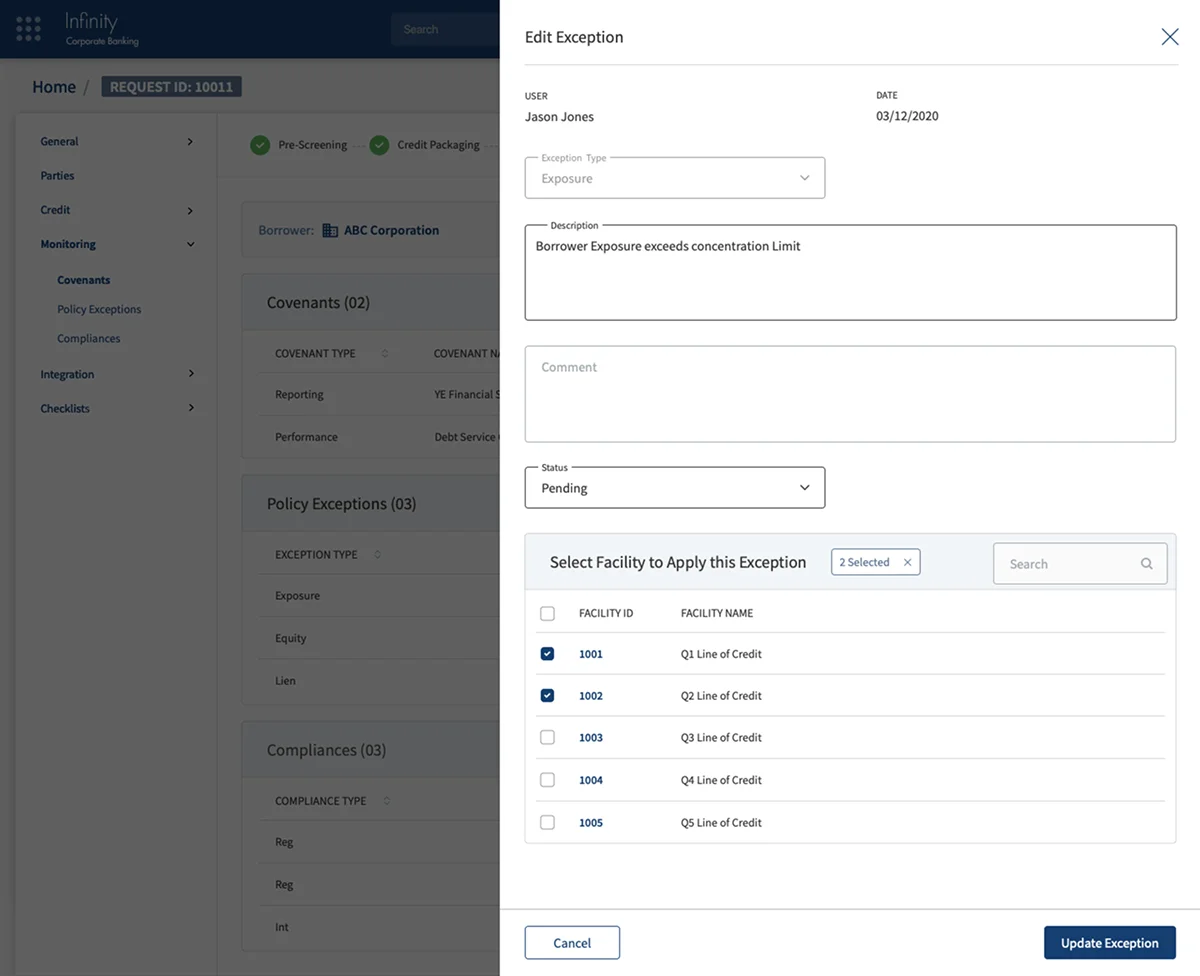
Task: Click the Q5 Line of Credit name
Action: (x=721, y=823)
